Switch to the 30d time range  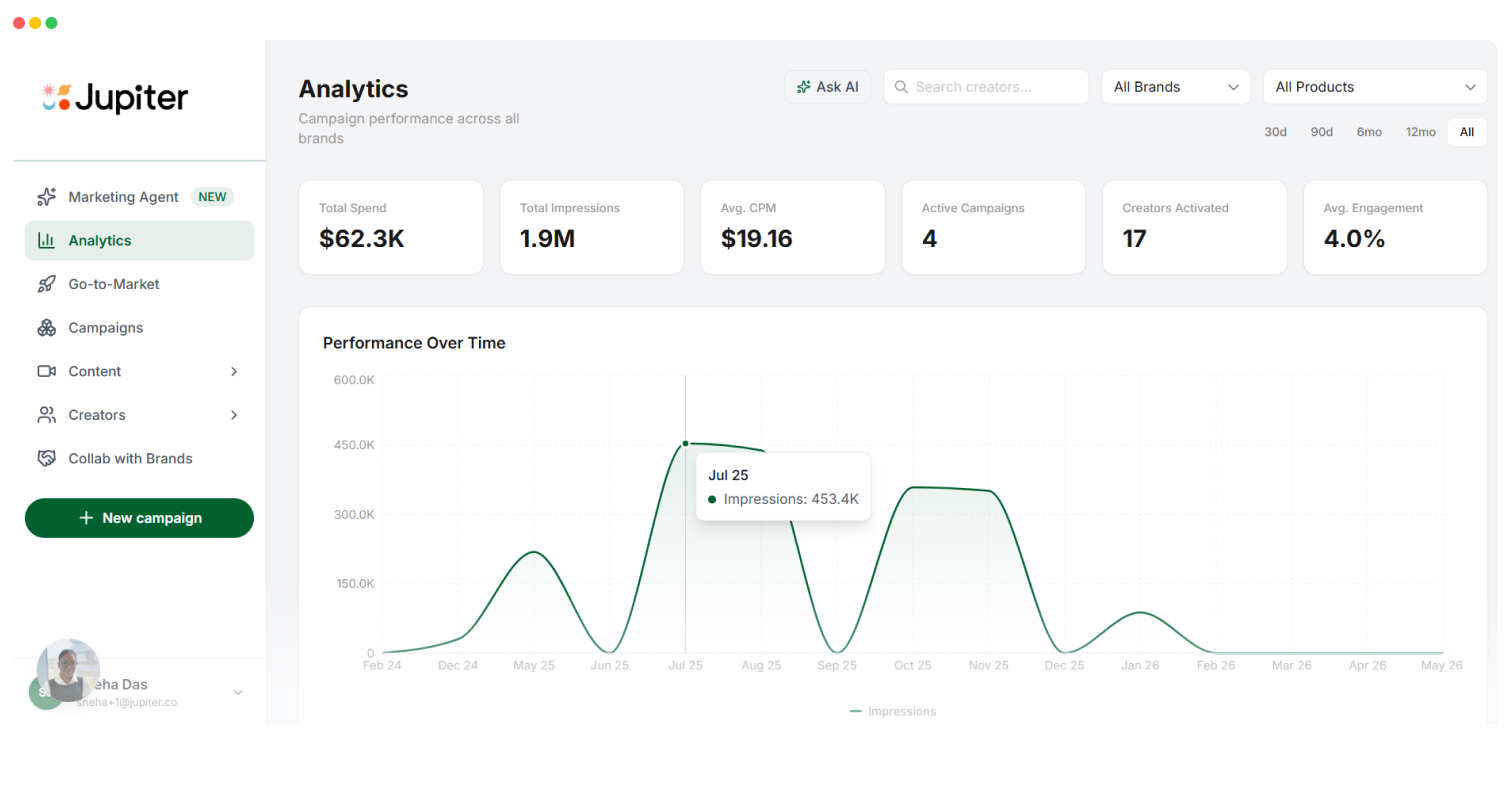point(1275,131)
